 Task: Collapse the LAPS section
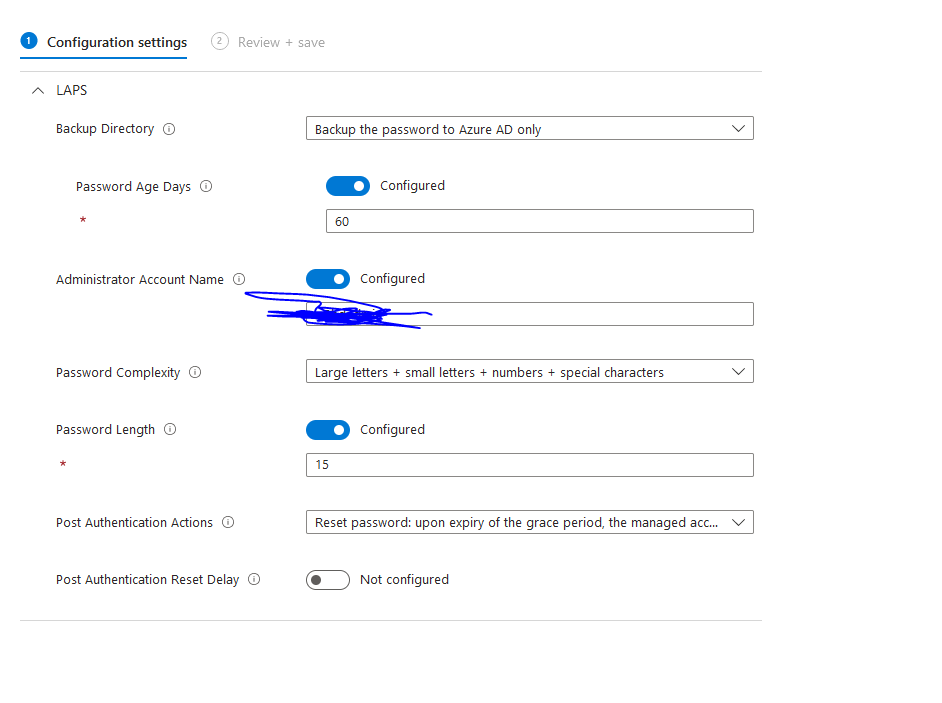[38, 90]
